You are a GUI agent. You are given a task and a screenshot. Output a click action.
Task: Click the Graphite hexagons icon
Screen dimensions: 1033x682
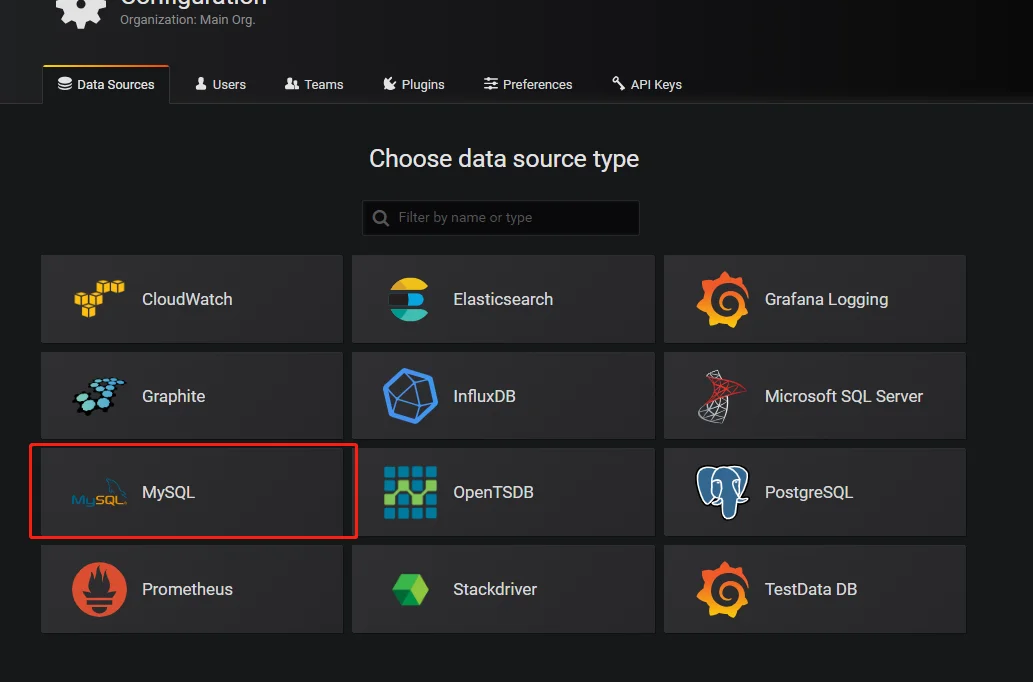99,395
